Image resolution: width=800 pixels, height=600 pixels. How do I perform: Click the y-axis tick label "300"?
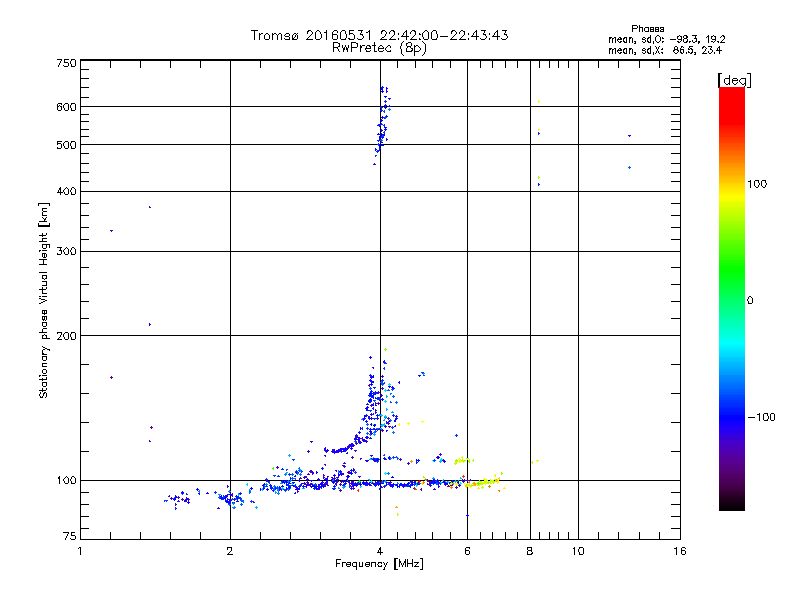pos(66,252)
